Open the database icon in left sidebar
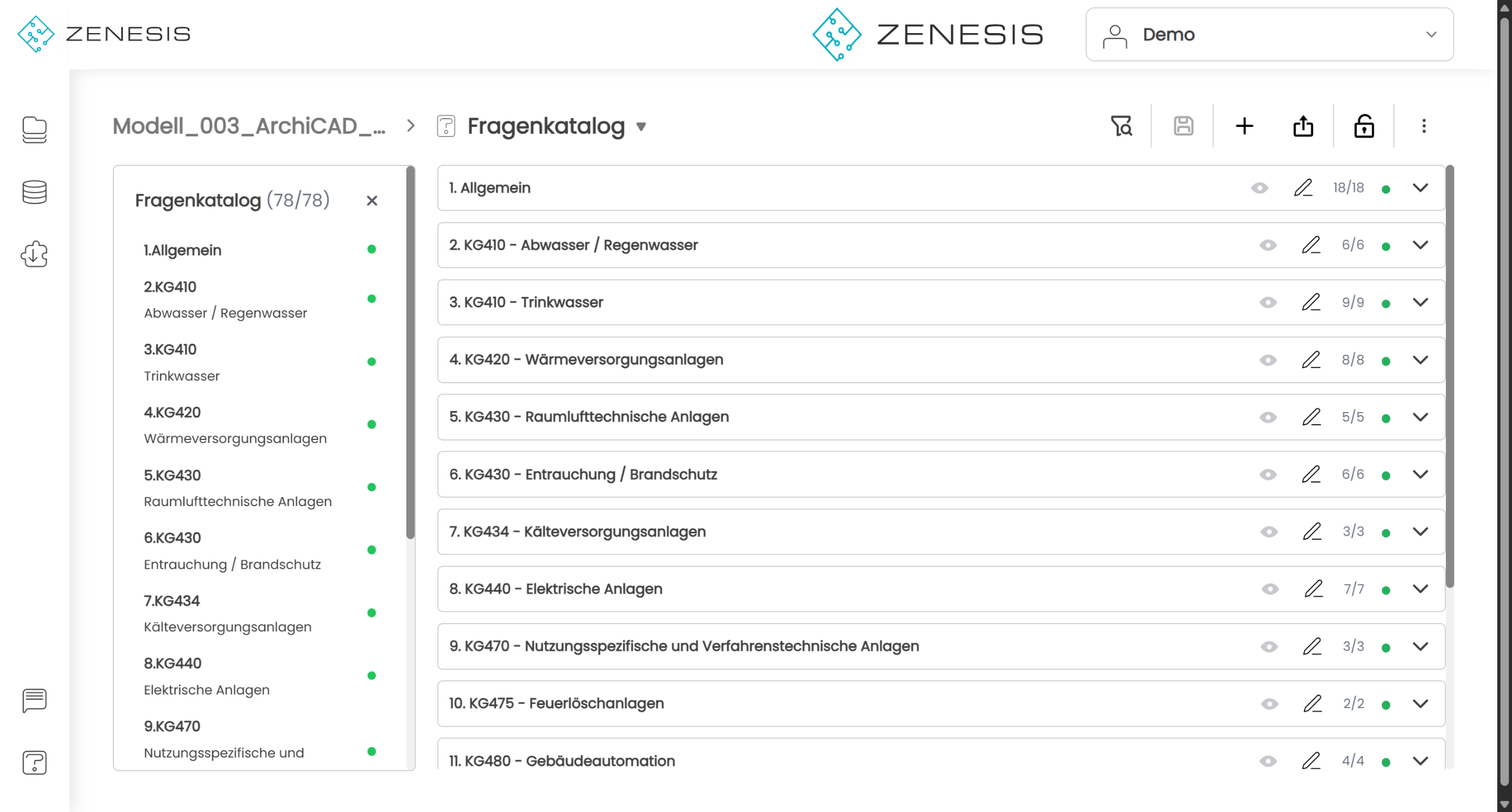The image size is (1512, 812). click(x=34, y=192)
